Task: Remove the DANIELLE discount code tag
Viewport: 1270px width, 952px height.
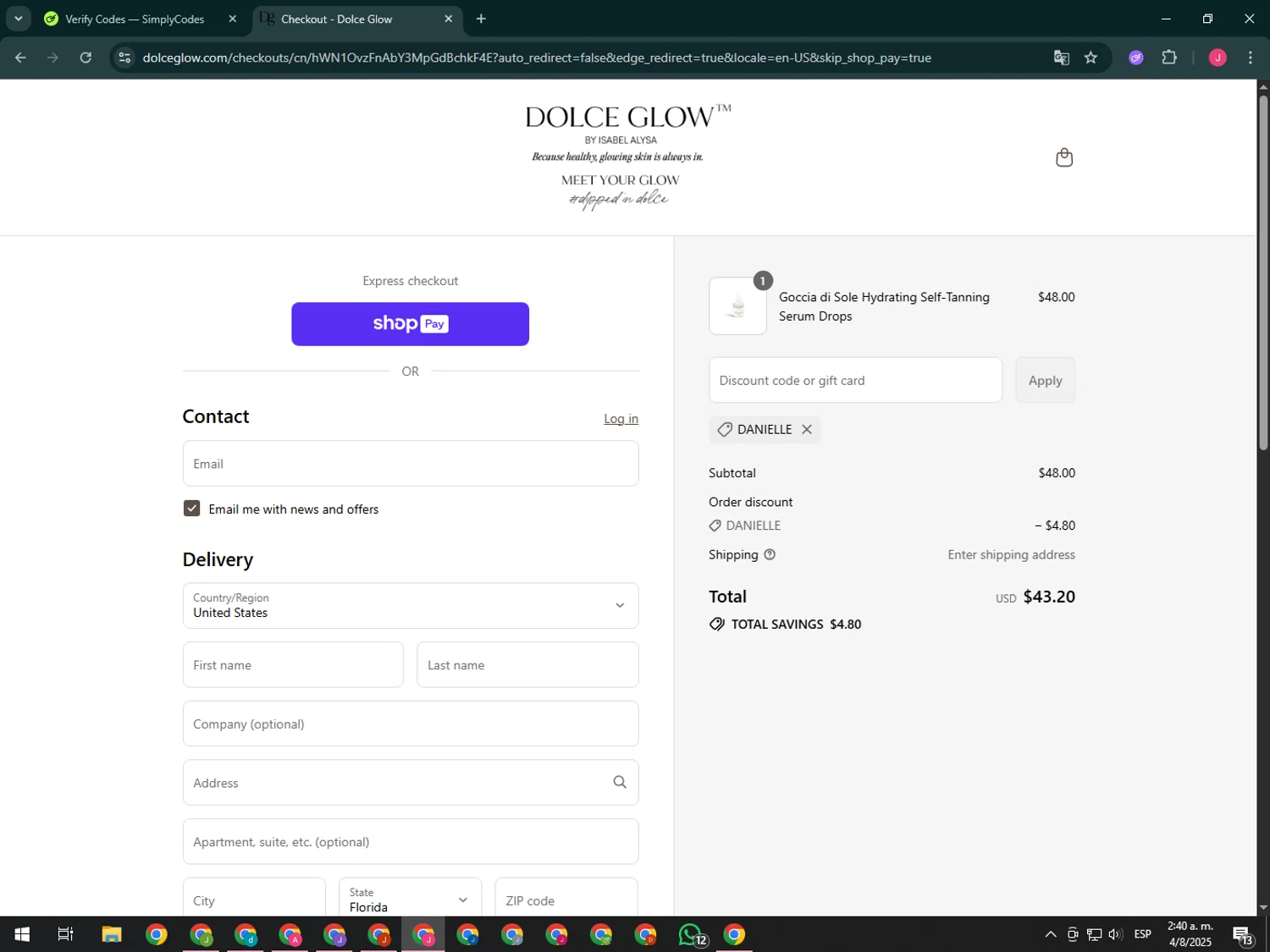Action: (807, 429)
